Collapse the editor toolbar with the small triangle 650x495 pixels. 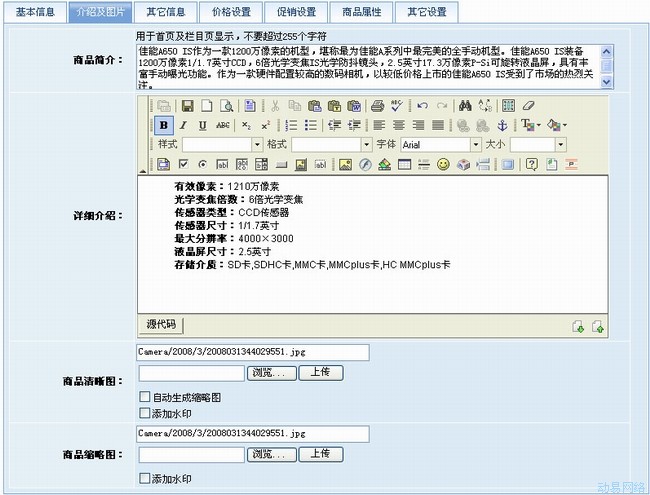coord(143,171)
